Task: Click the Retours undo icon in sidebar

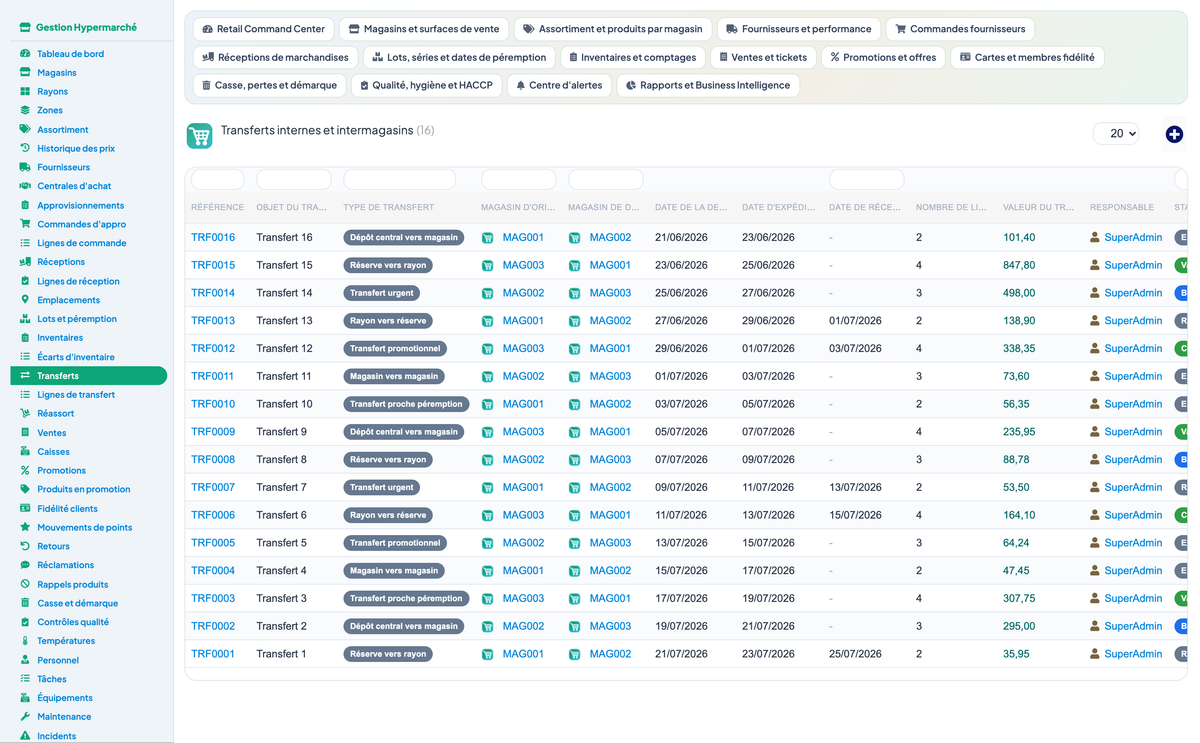Action: 25,546
